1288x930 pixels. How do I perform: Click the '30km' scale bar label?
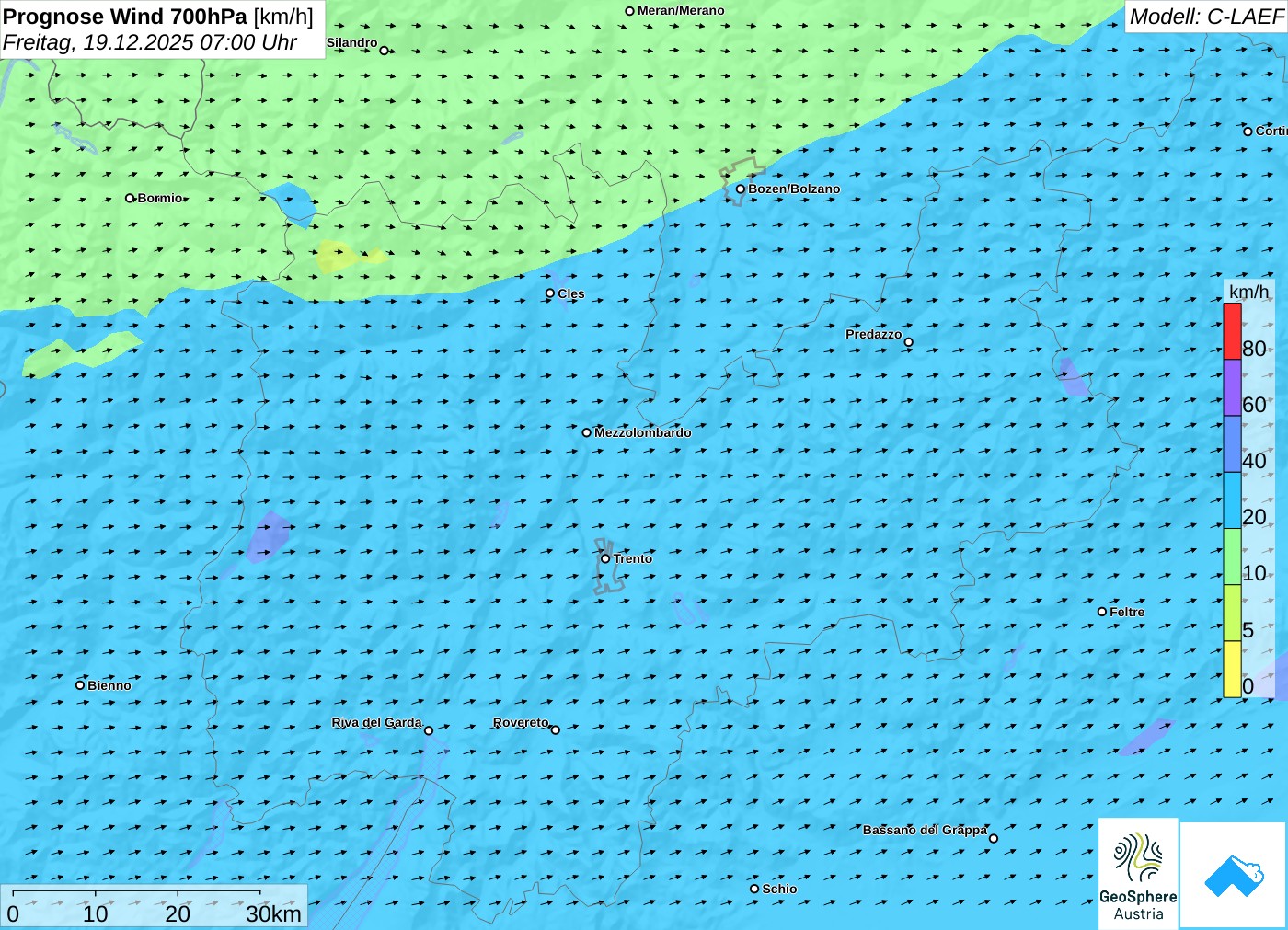tap(273, 913)
